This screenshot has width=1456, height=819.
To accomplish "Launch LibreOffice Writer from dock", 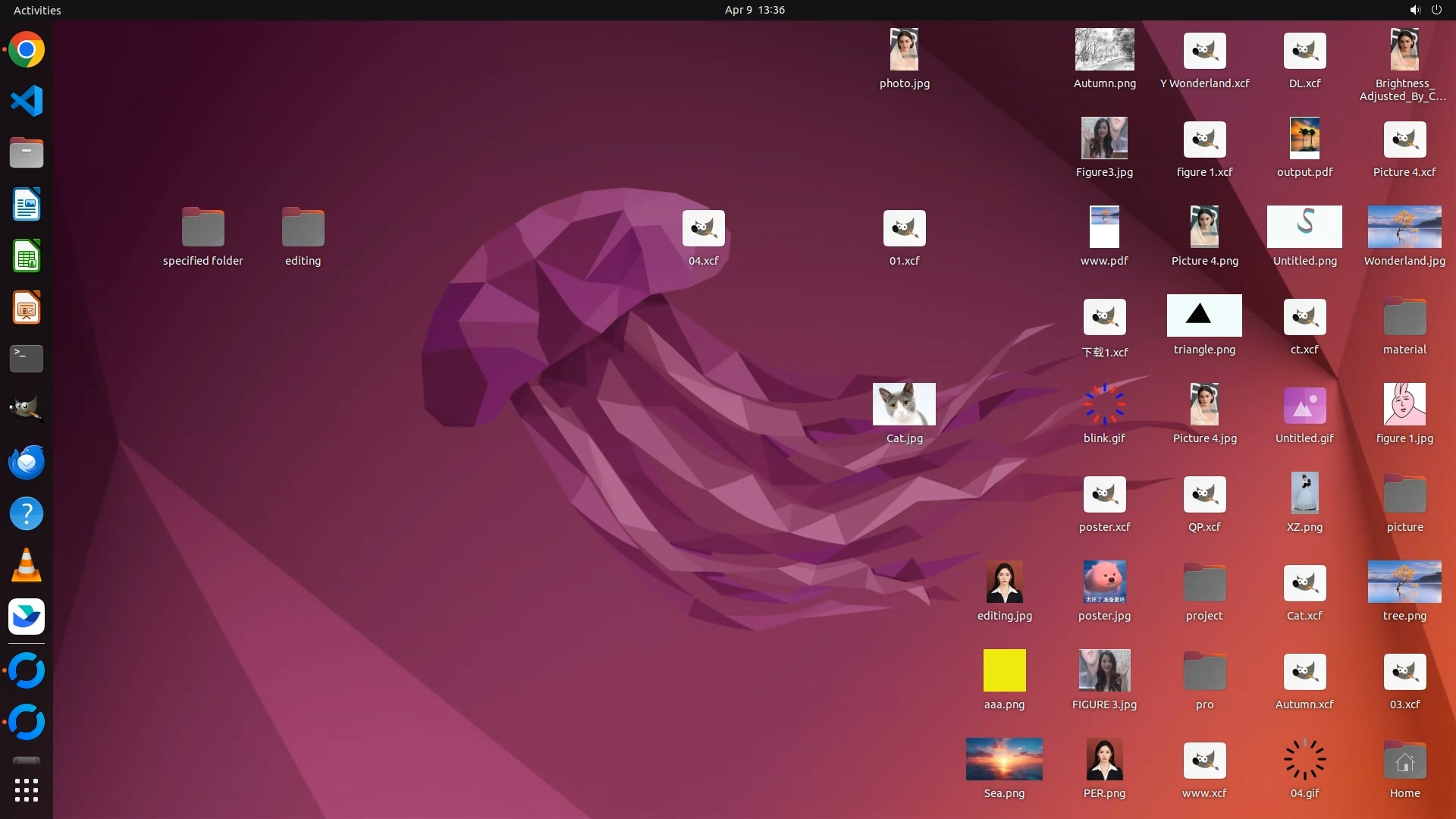I will click(x=27, y=204).
